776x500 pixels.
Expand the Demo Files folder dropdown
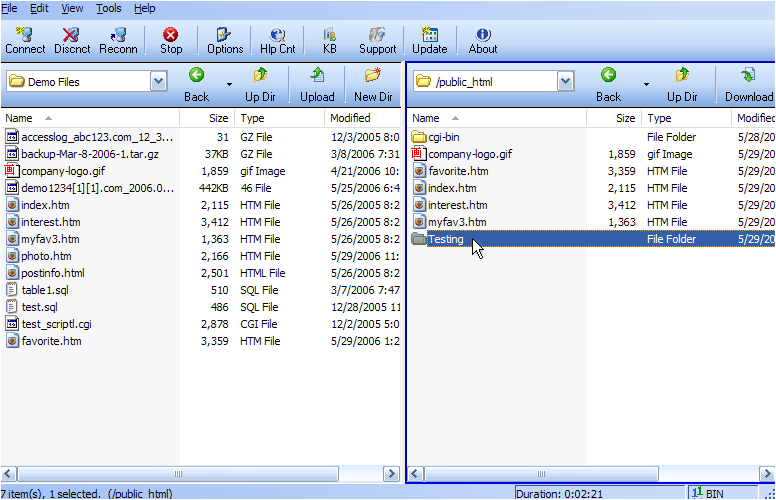pyautogui.click(x=158, y=81)
